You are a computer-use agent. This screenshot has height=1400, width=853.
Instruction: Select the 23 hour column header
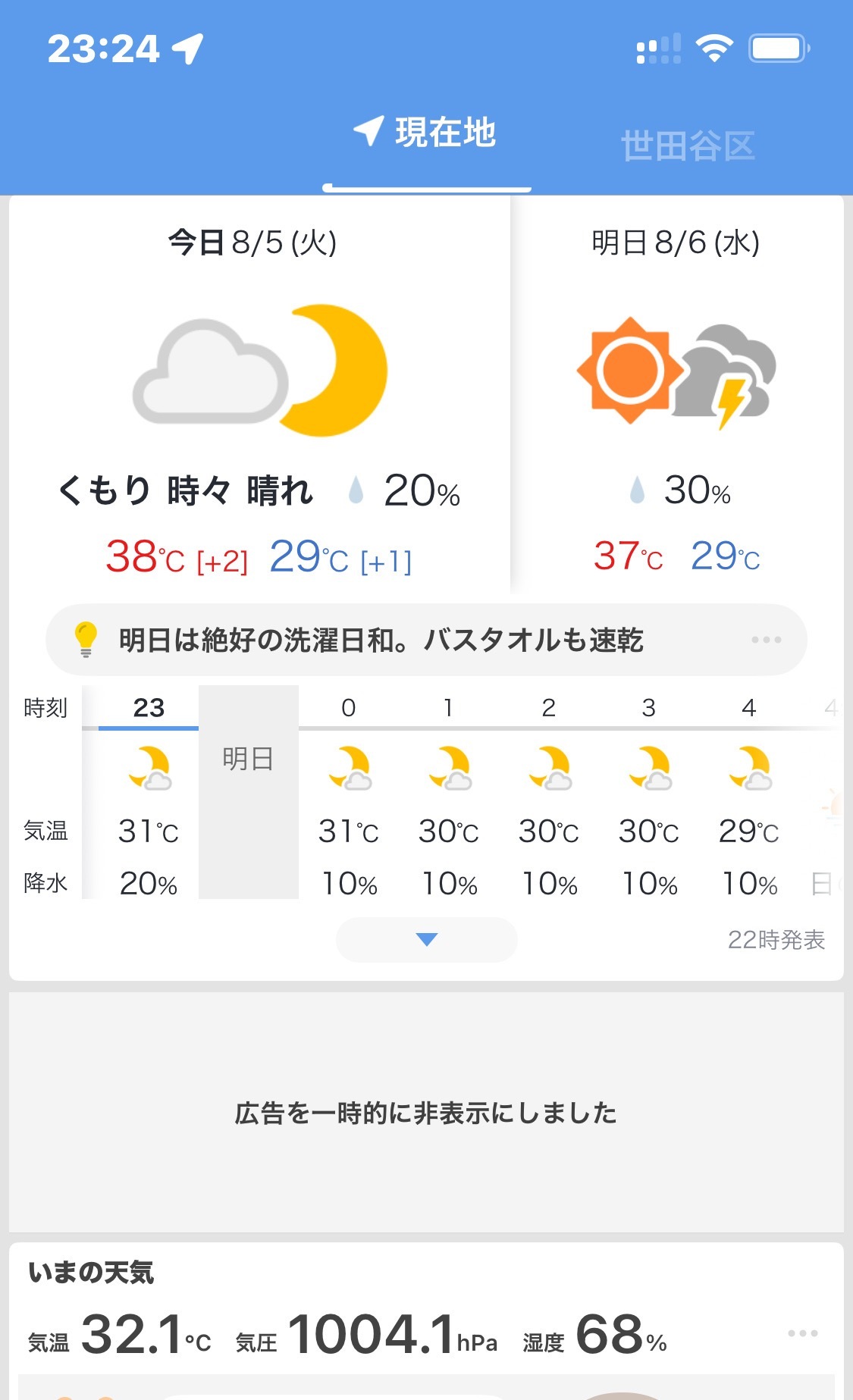click(149, 708)
